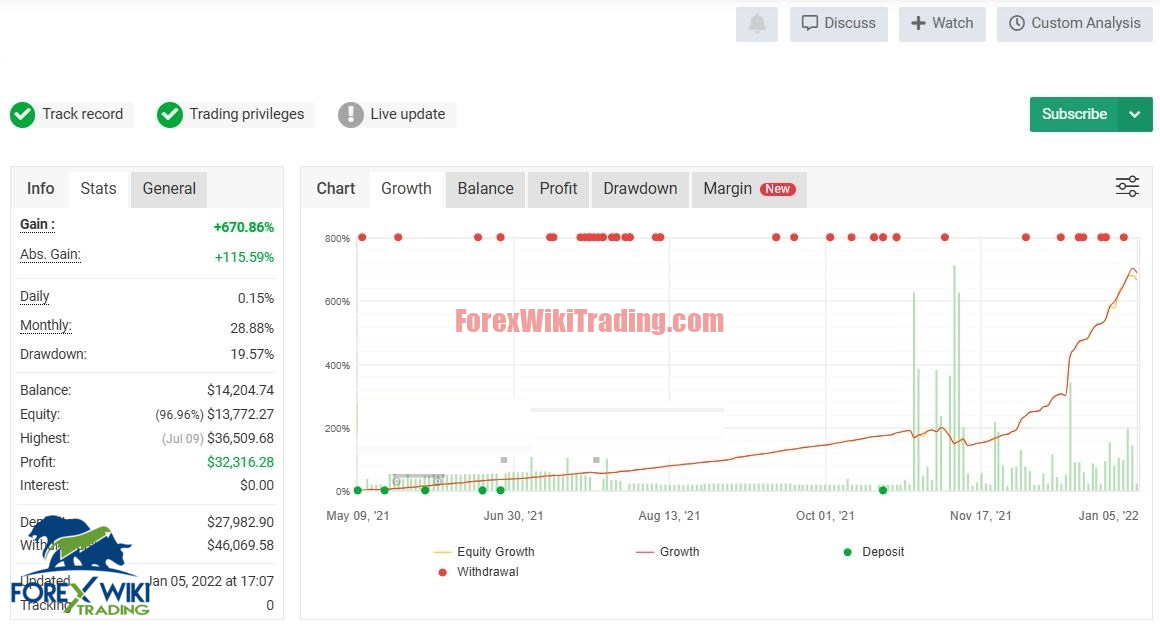Click the Live update warning icon

351,115
